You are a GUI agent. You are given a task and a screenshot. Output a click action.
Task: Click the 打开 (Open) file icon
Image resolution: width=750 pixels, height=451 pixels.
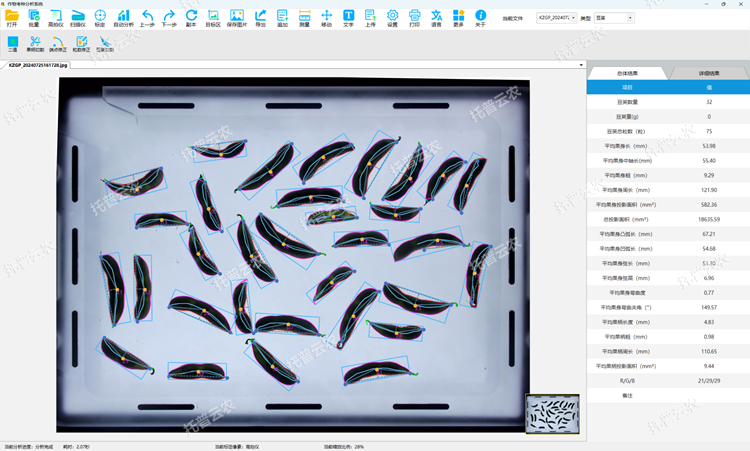pyautogui.click(x=12, y=18)
